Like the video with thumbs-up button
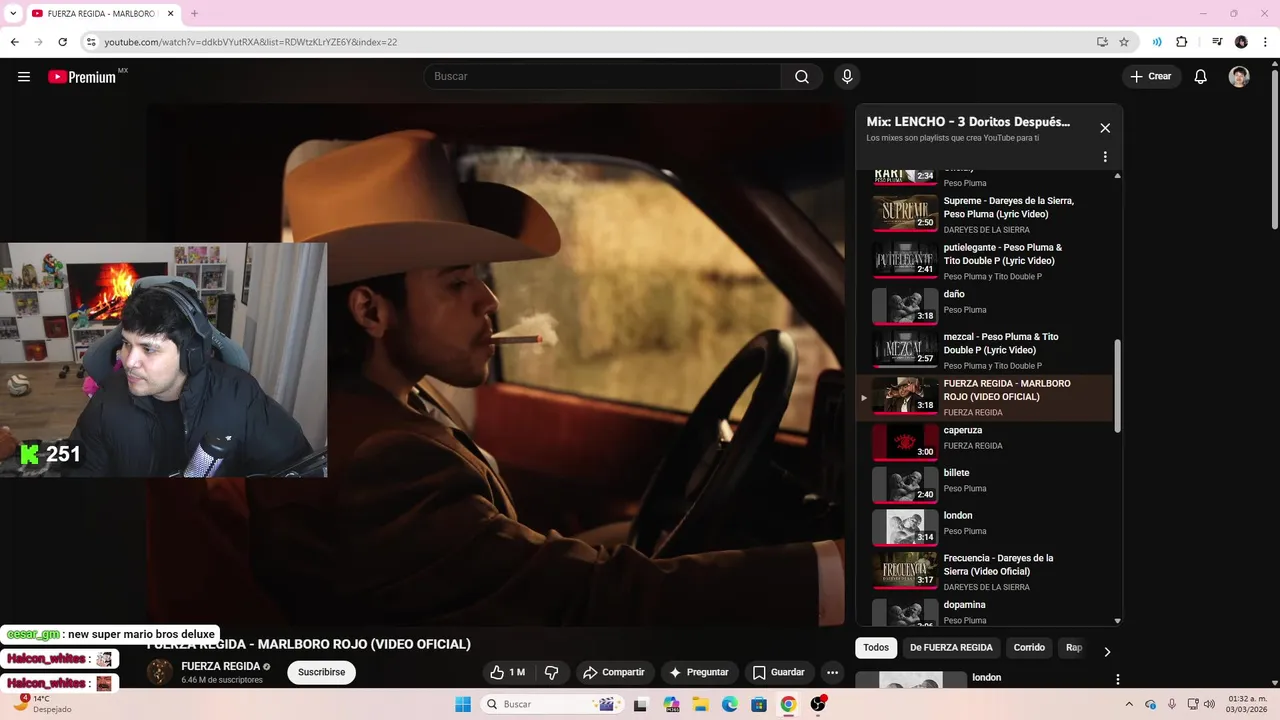This screenshot has height=720, width=1280. coord(508,672)
